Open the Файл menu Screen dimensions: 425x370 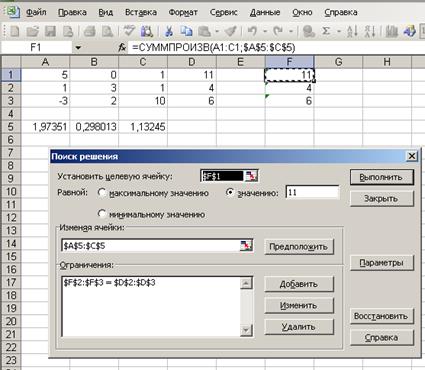(x=36, y=12)
